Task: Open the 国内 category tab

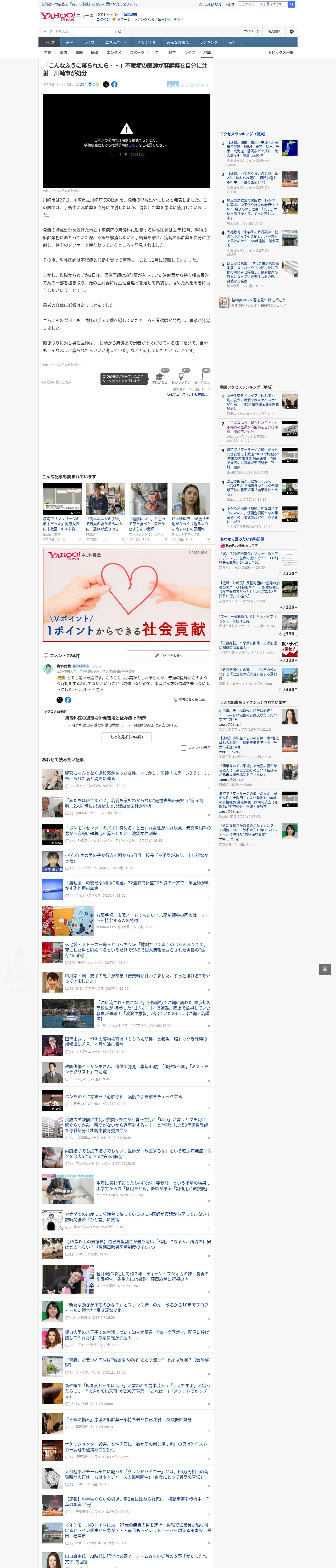Action: point(63,52)
